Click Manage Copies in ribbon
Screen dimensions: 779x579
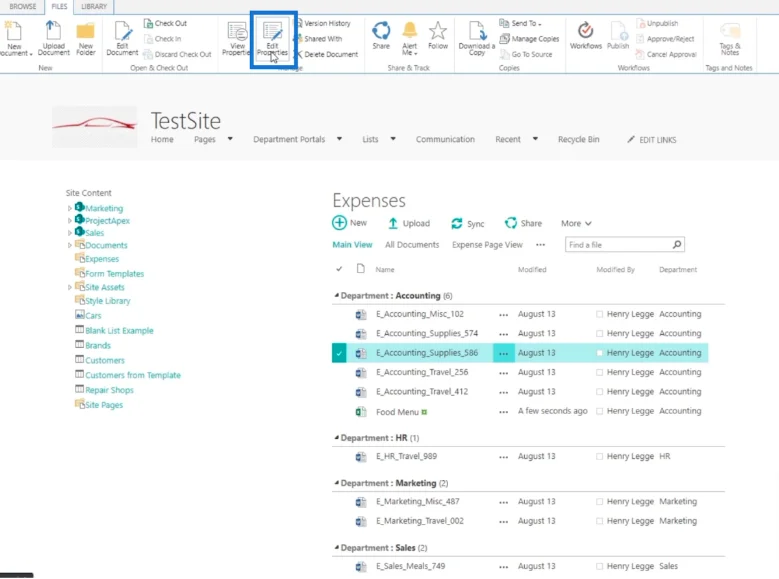(530, 39)
